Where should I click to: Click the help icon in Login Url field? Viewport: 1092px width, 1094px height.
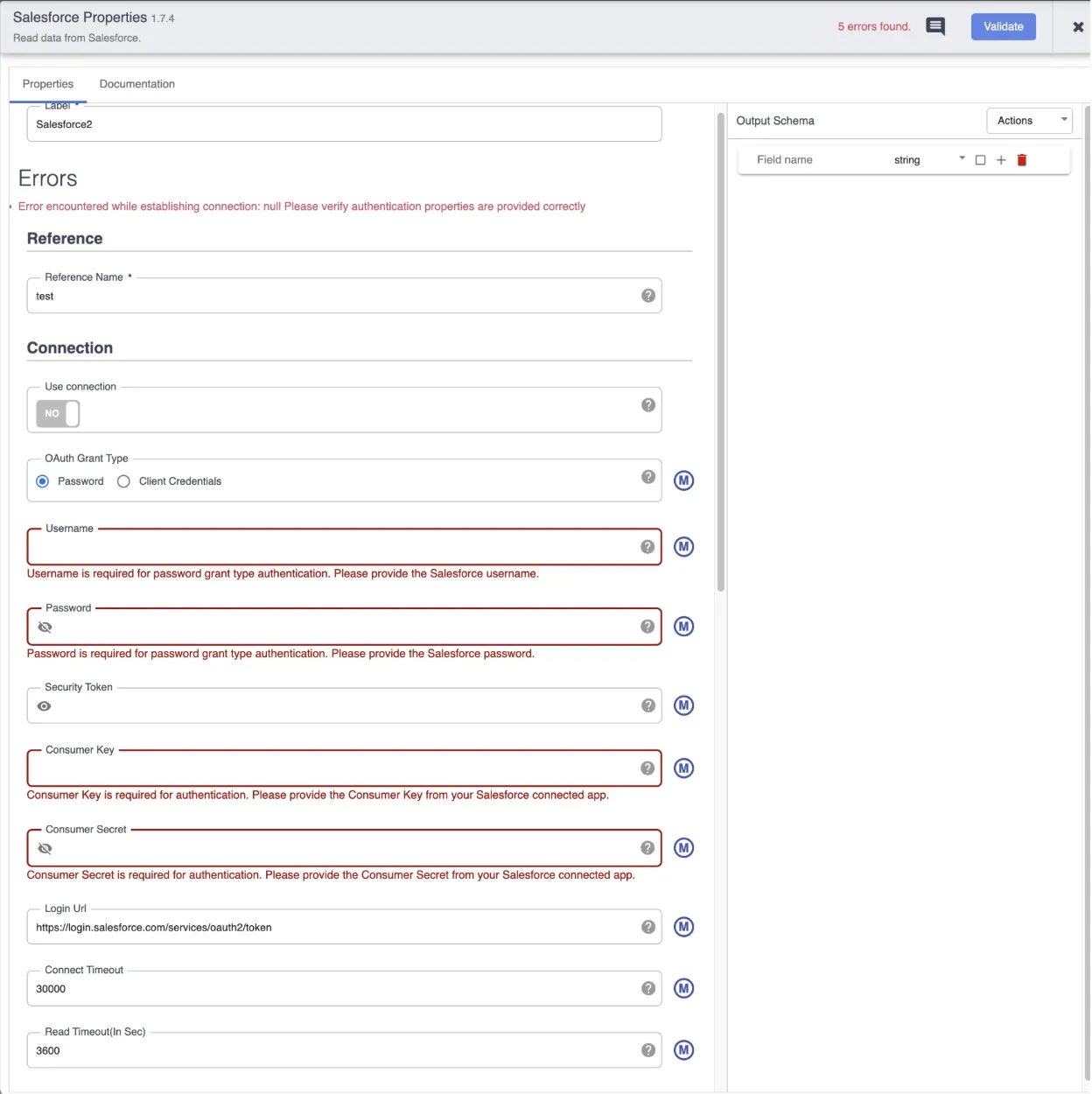[x=648, y=927]
